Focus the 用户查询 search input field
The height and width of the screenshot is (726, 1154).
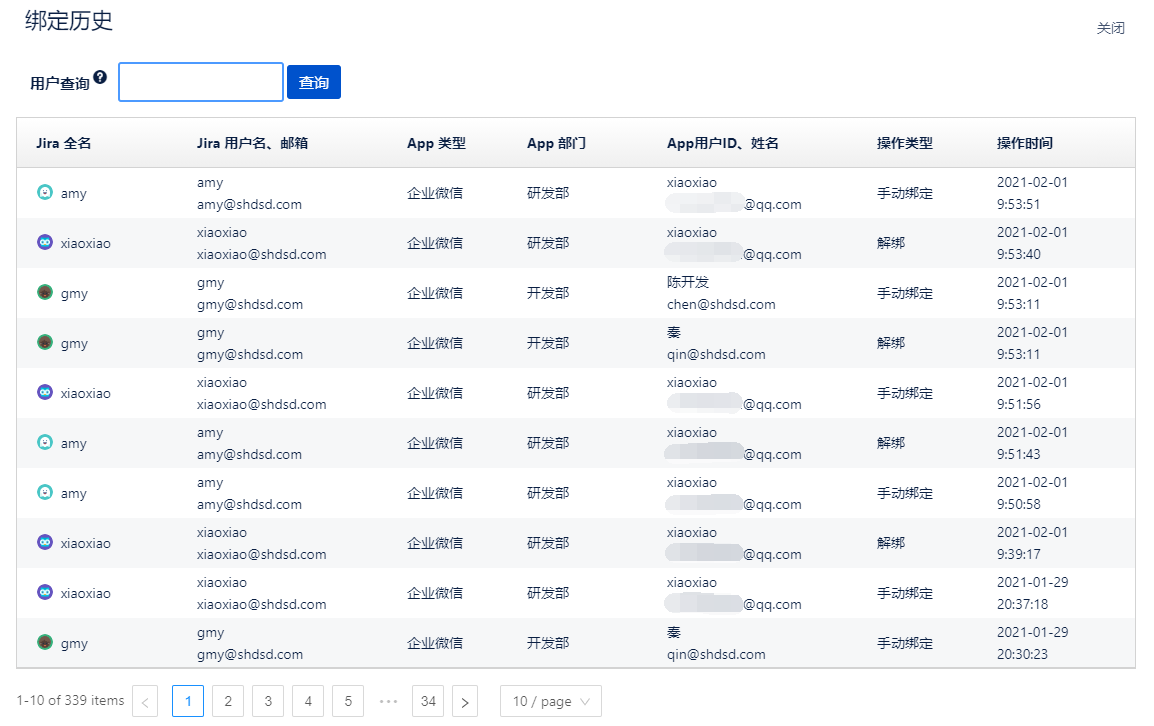(x=201, y=82)
